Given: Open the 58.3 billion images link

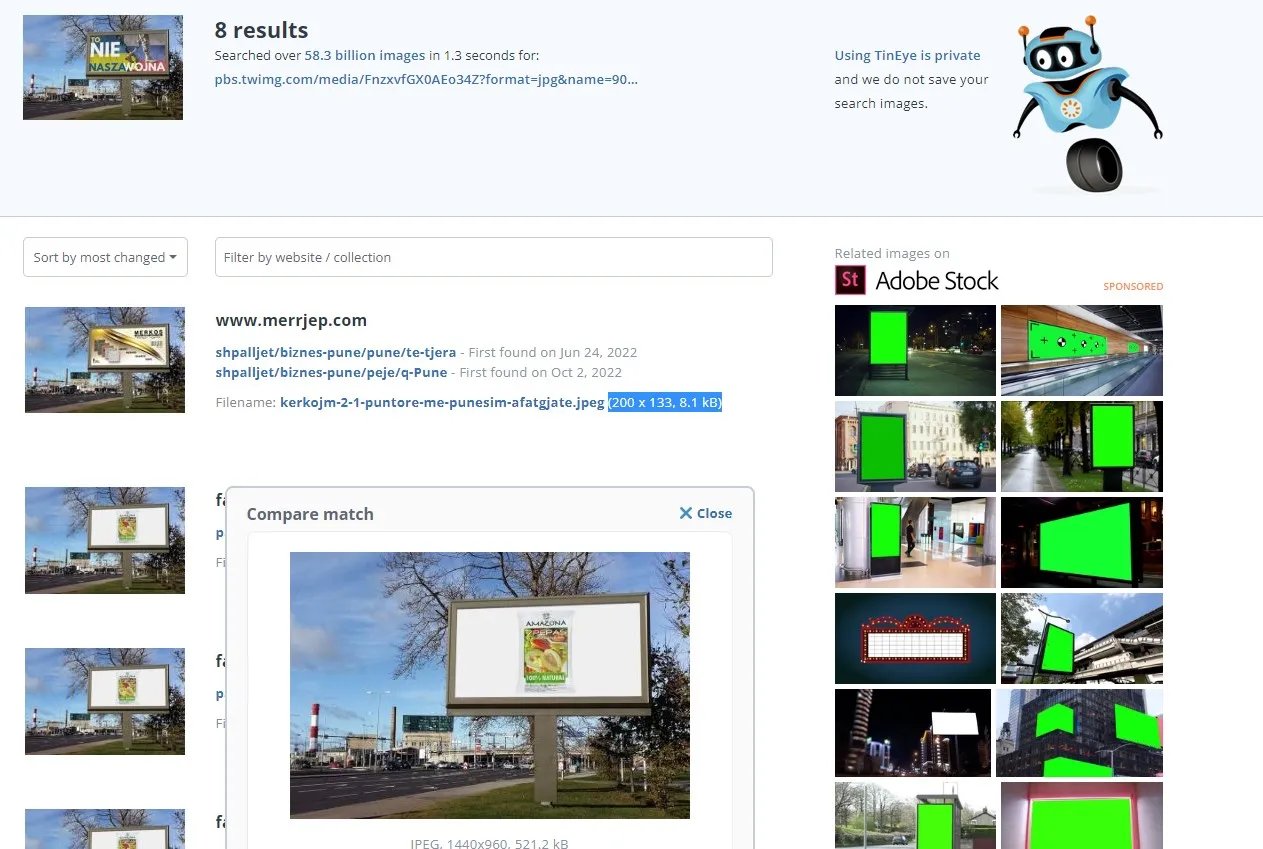Looking at the screenshot, I should [364, 56].
